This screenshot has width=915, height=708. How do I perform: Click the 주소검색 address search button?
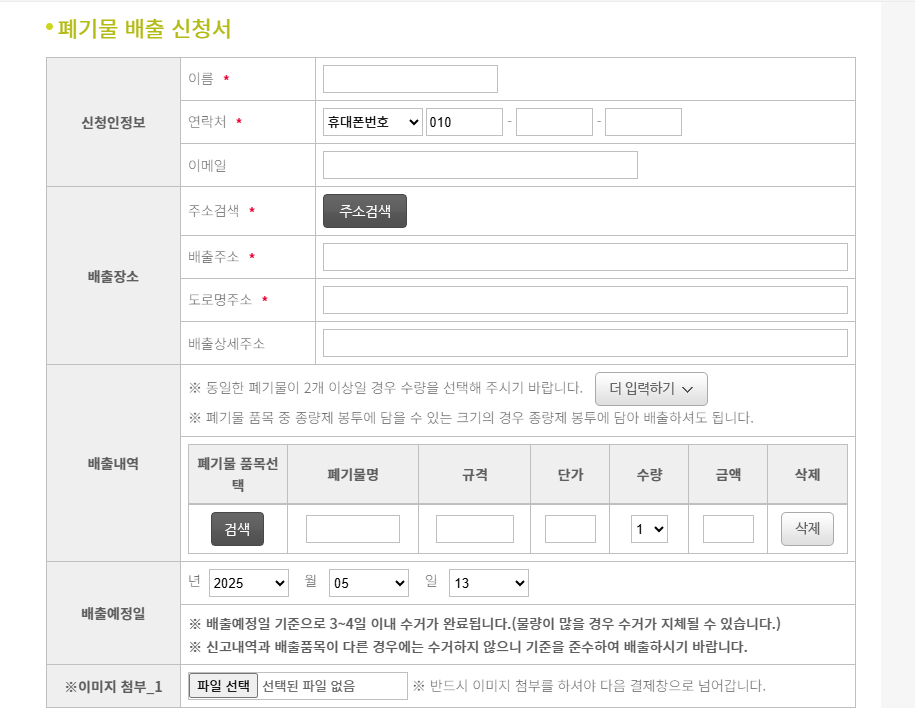pos(363,210)
